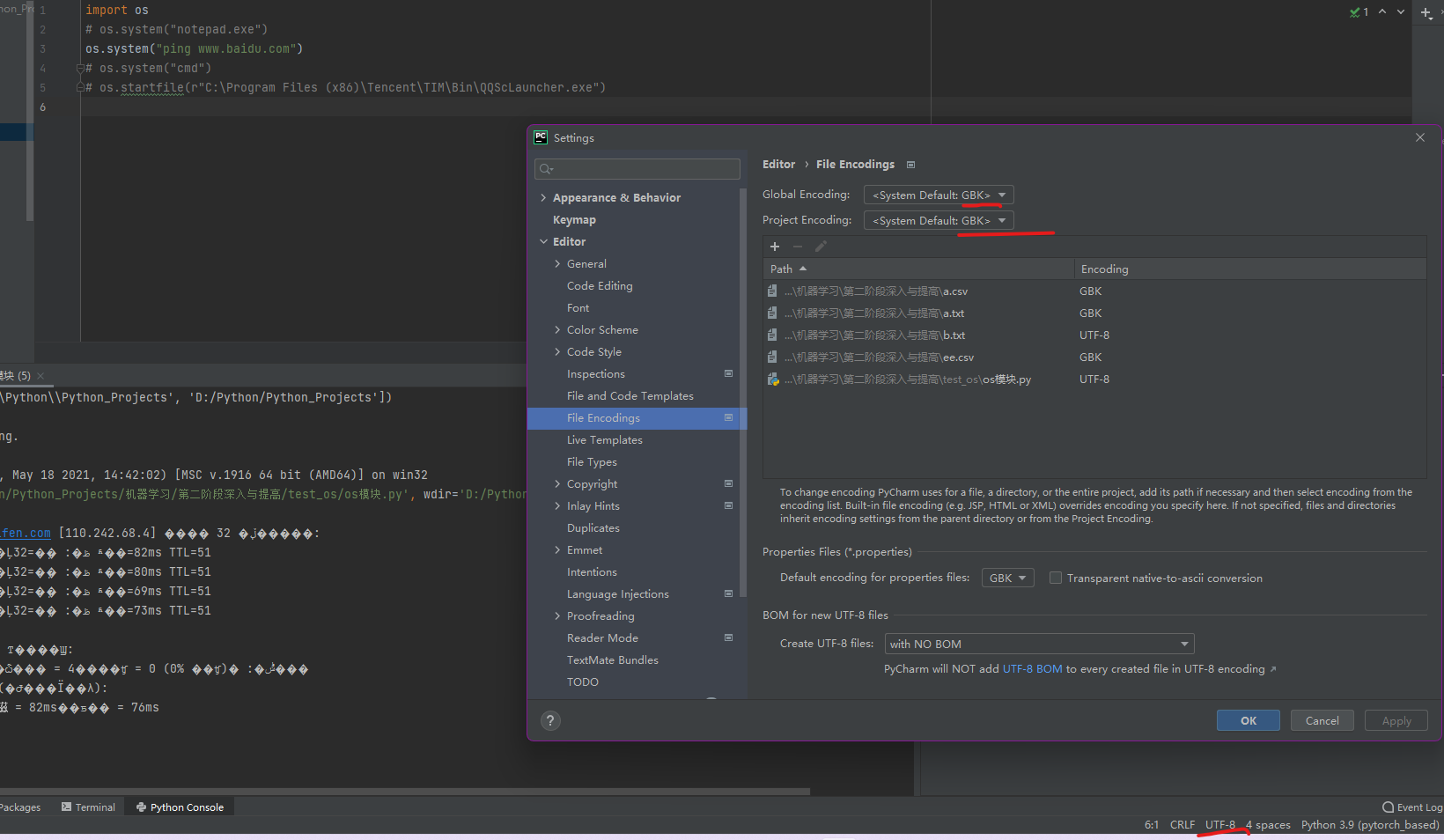Open properties files encoding GBK dropdown
The height and width of the screenshot is (840, 1444).
[1007, 578]
